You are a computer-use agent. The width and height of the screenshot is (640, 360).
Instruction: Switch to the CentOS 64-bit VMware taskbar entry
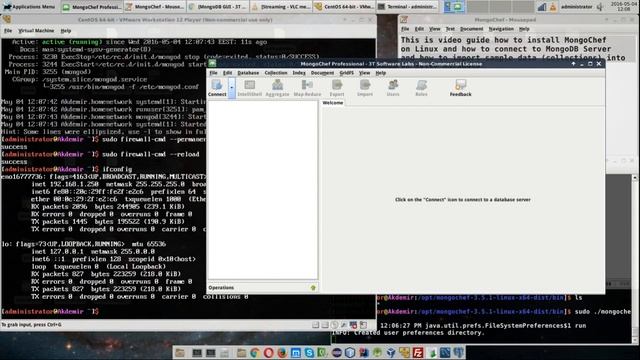click(x=344, y=7)
